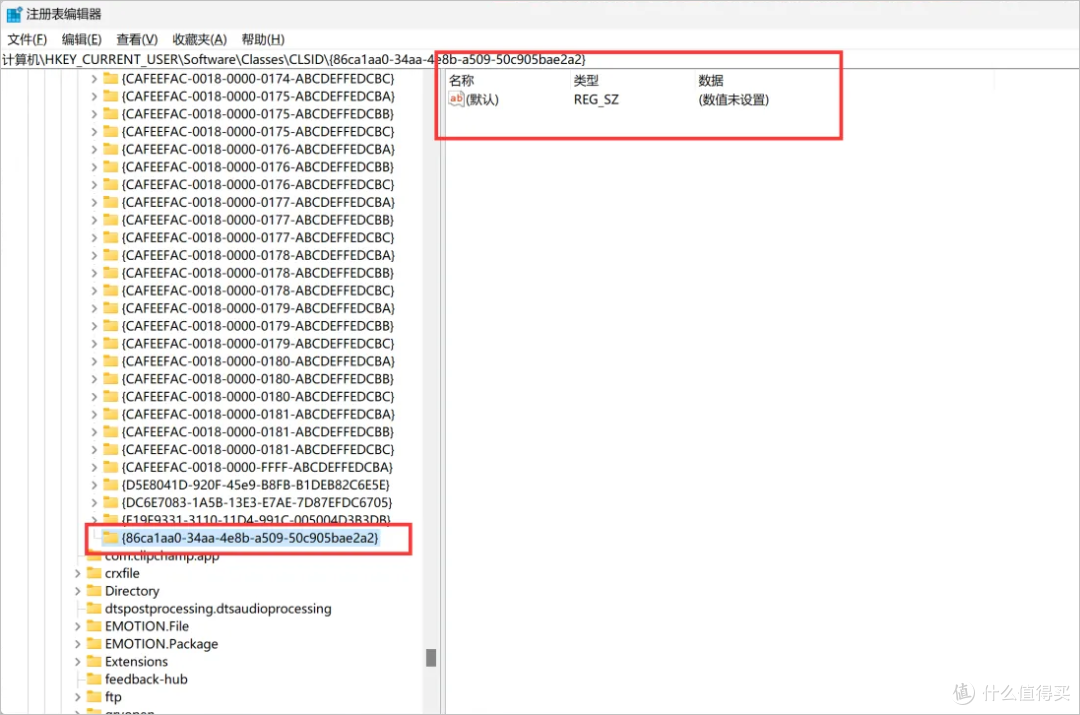
Task: Expand the ftp key
Action: click(x=77, y=697)
